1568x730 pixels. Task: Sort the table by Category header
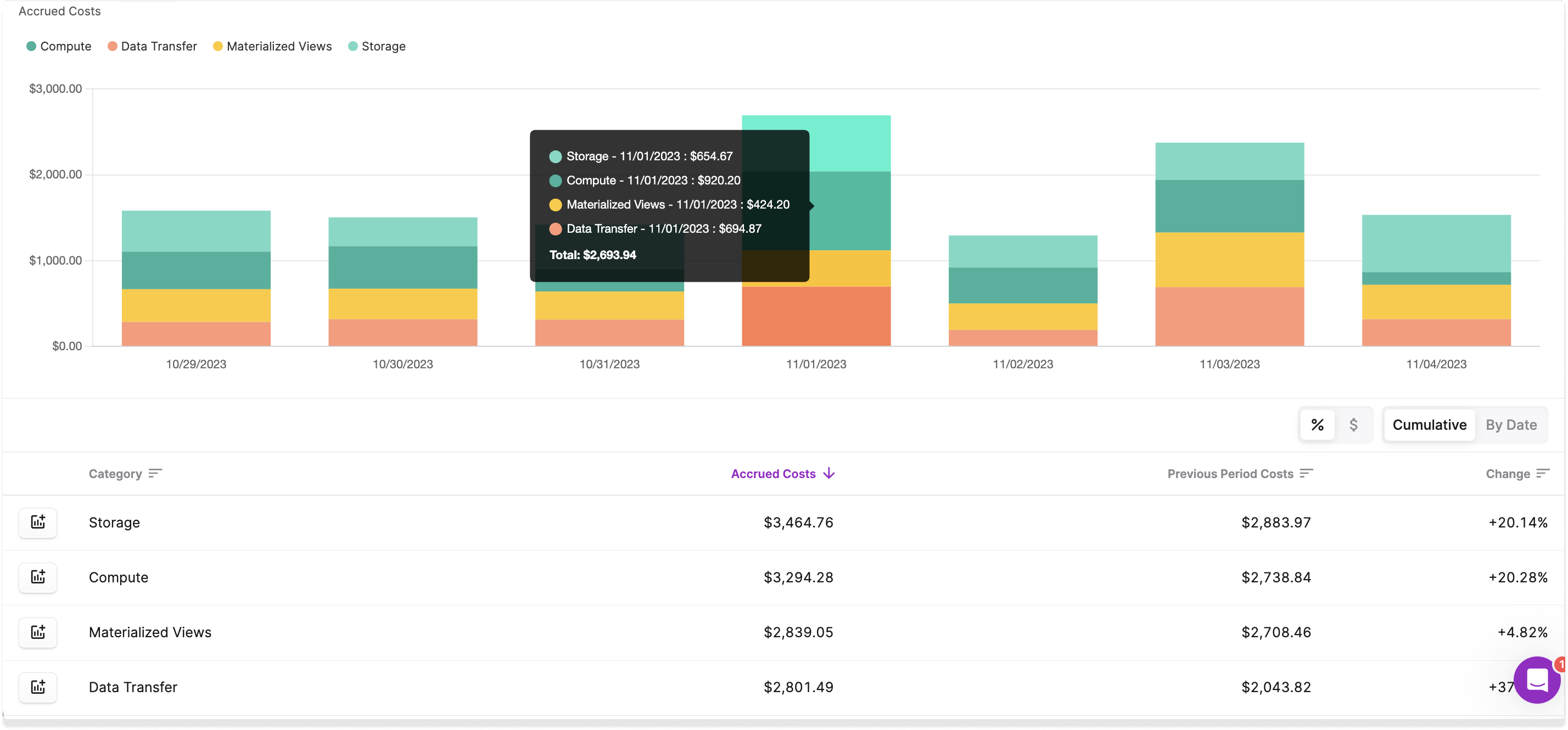tap(115, 474)
